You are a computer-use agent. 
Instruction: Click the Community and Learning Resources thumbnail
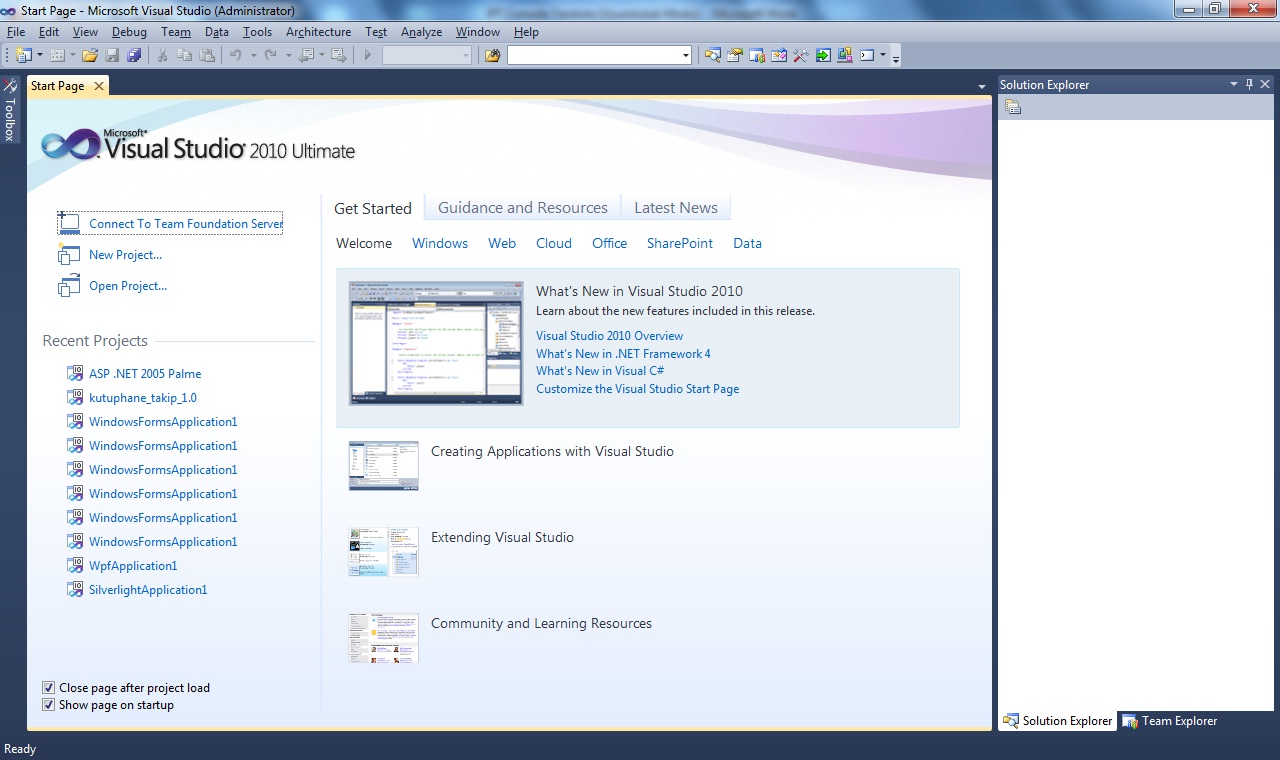coord(384,638)
